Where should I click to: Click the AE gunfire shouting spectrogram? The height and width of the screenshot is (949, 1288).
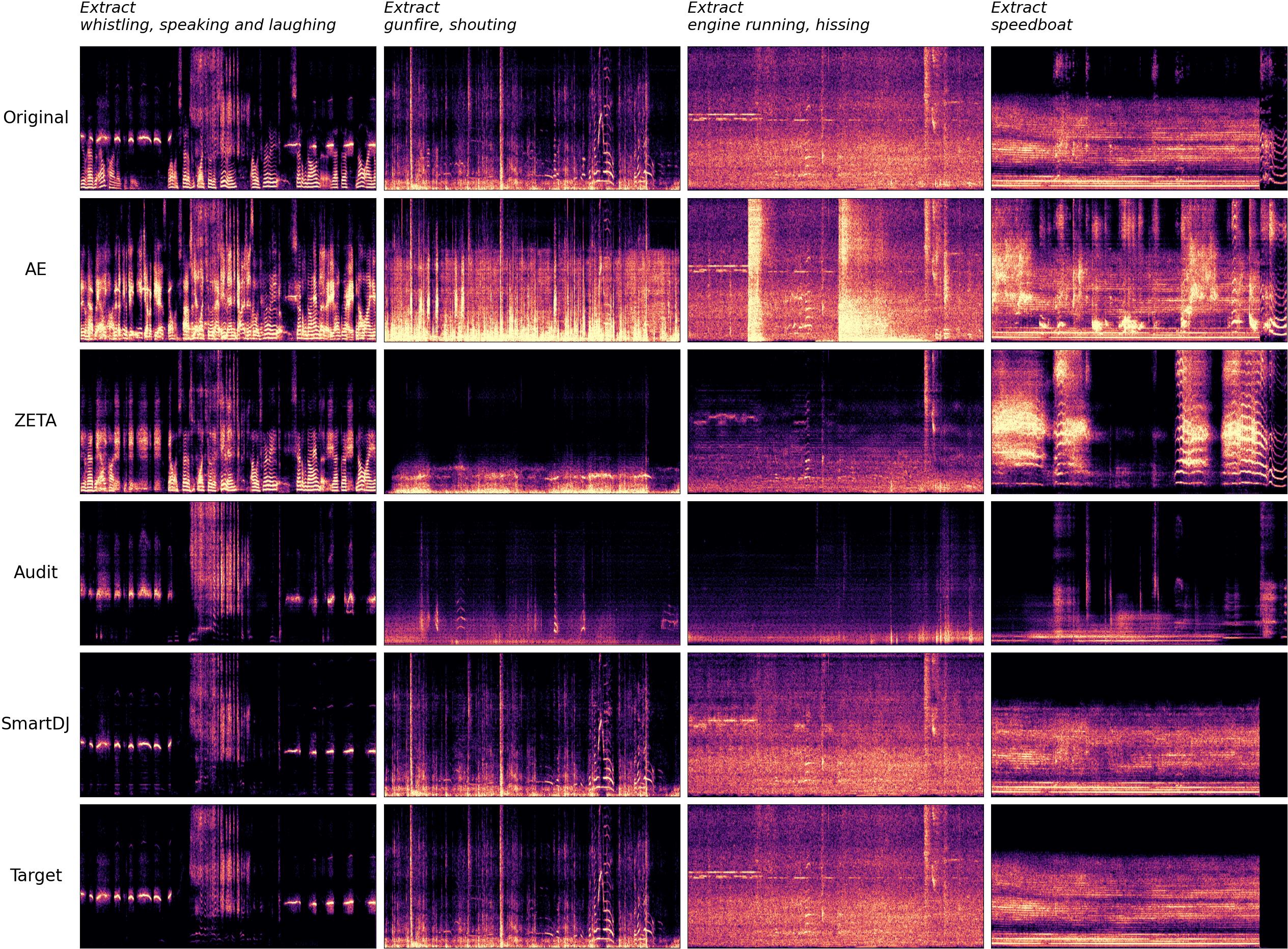532,270
